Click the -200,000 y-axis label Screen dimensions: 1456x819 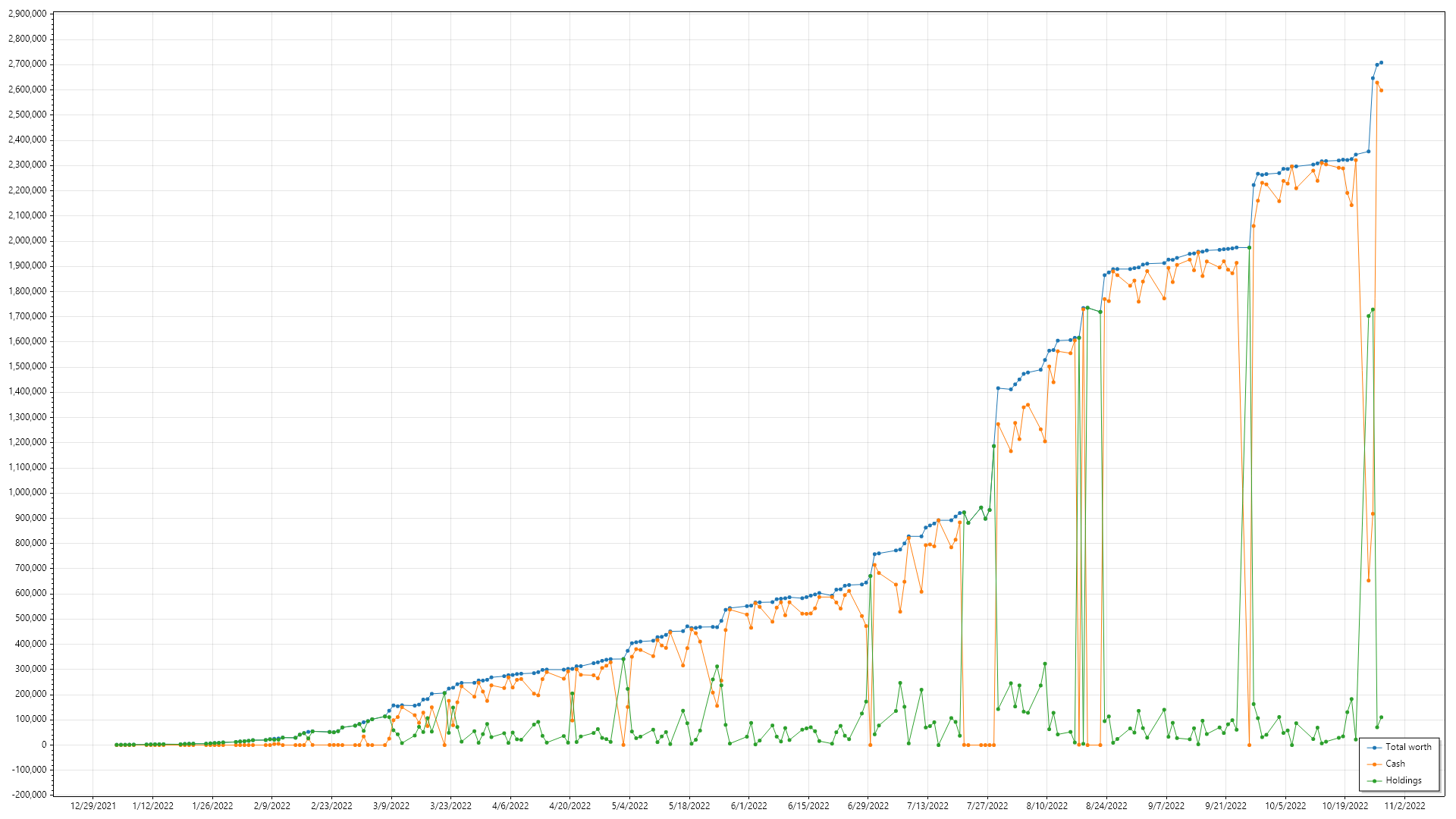[29, 795]
